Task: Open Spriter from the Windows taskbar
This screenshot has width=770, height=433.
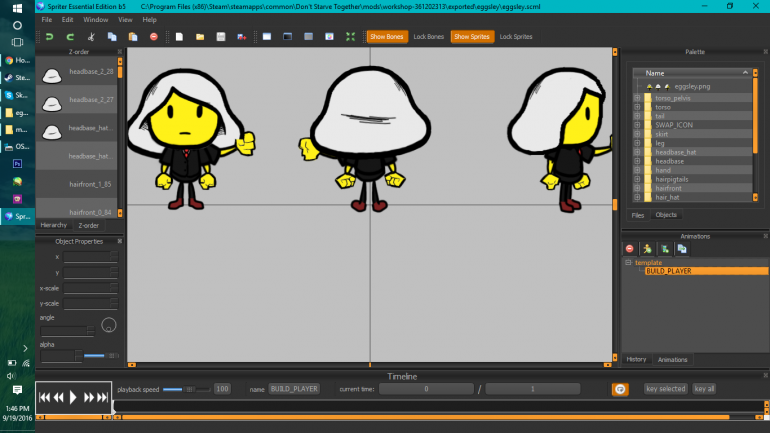Action: coord(18,216)
